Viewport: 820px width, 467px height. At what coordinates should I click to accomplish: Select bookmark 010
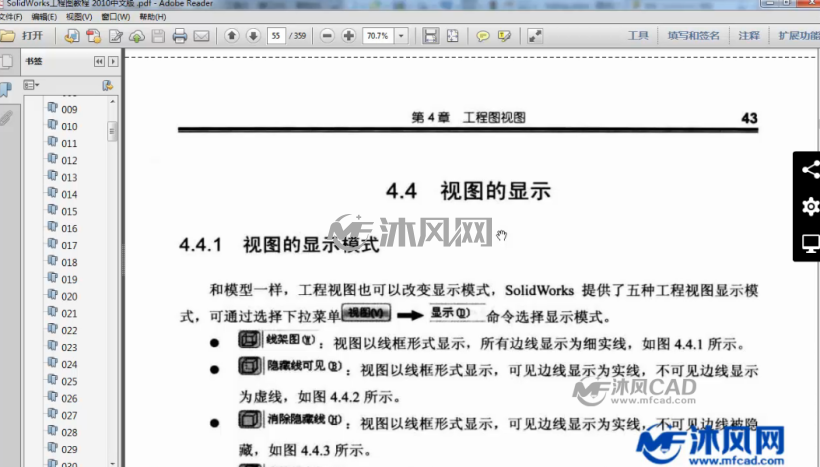[69, 126]
